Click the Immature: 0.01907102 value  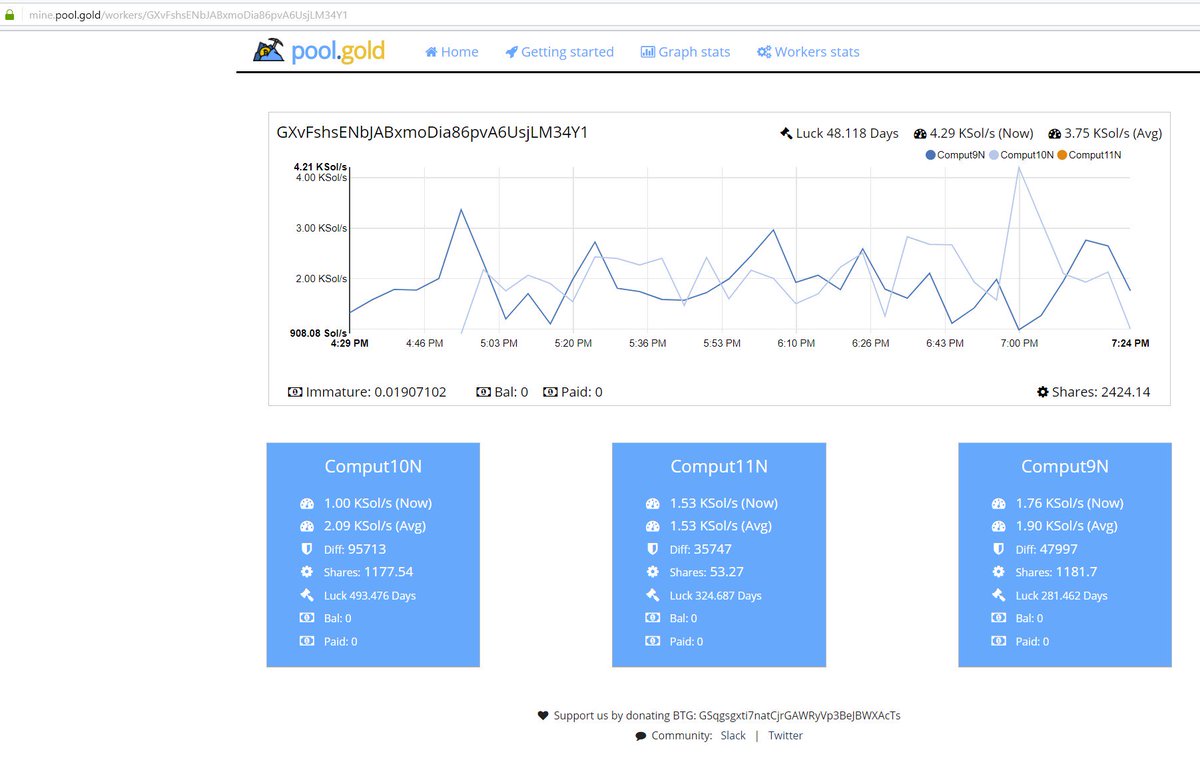click(376, 392)
